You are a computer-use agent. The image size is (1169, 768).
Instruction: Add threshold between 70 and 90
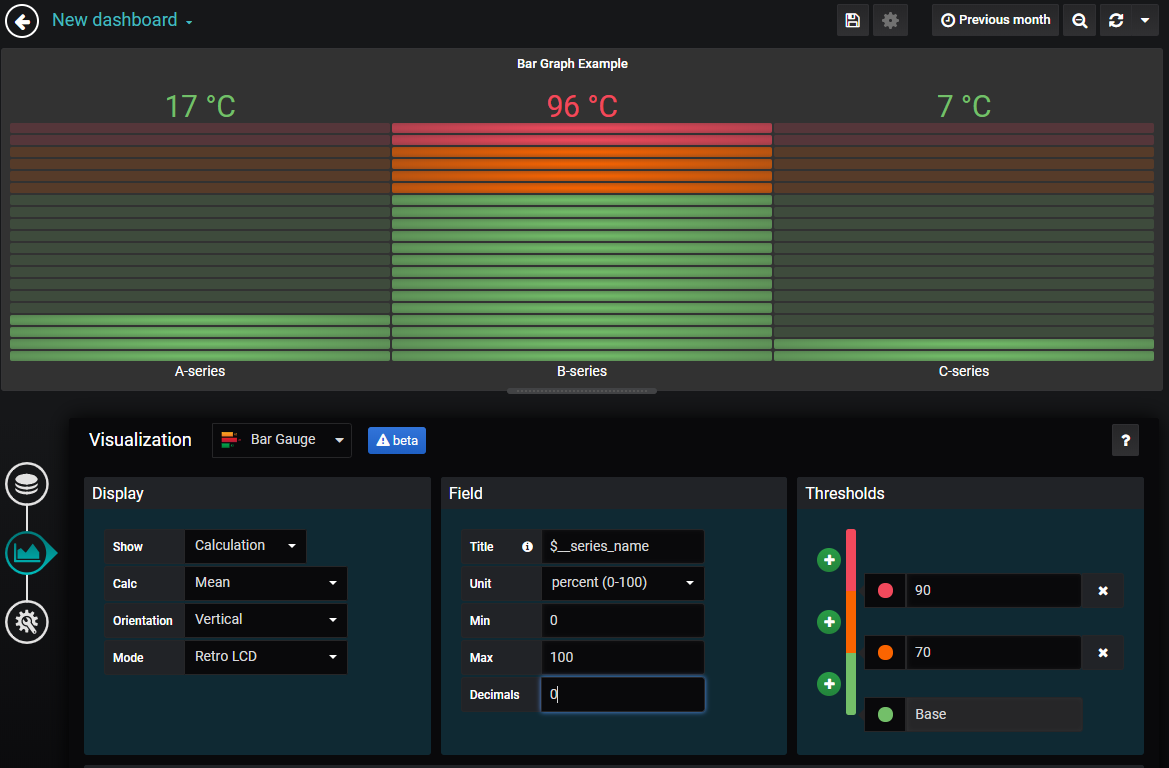point(829,622)
